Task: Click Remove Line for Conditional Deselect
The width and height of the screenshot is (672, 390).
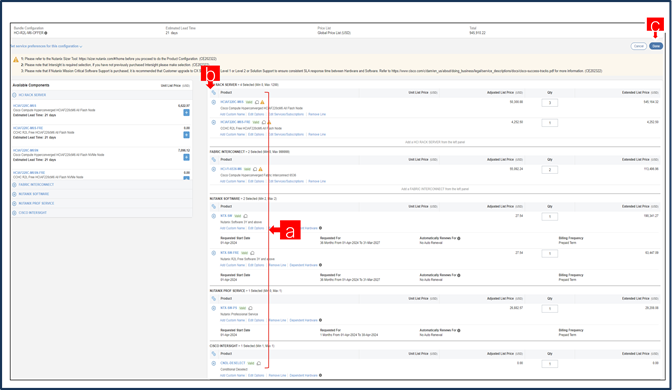Action: click(x=277, y=375)
